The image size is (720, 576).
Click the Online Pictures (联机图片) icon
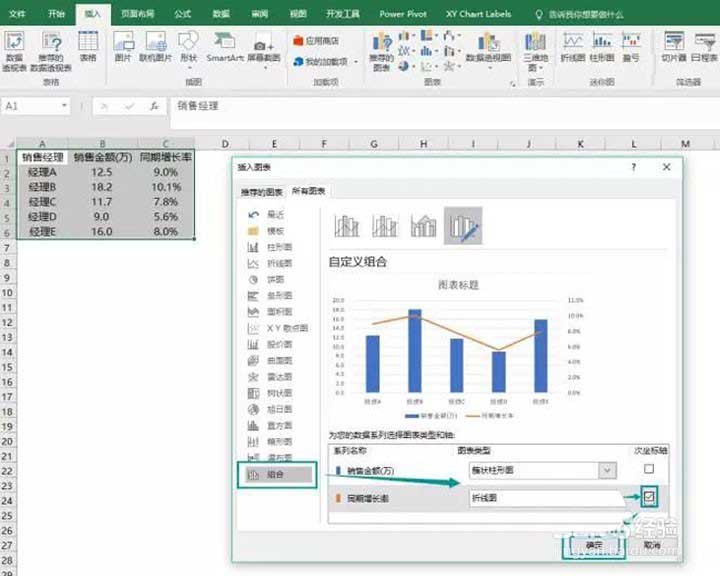point(156,46)
